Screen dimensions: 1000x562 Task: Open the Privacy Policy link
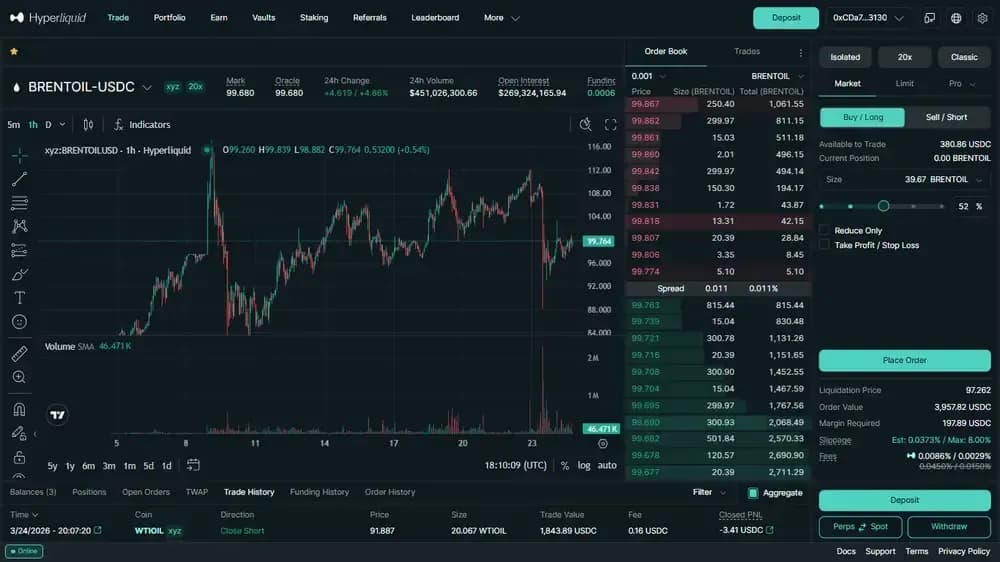964,551
